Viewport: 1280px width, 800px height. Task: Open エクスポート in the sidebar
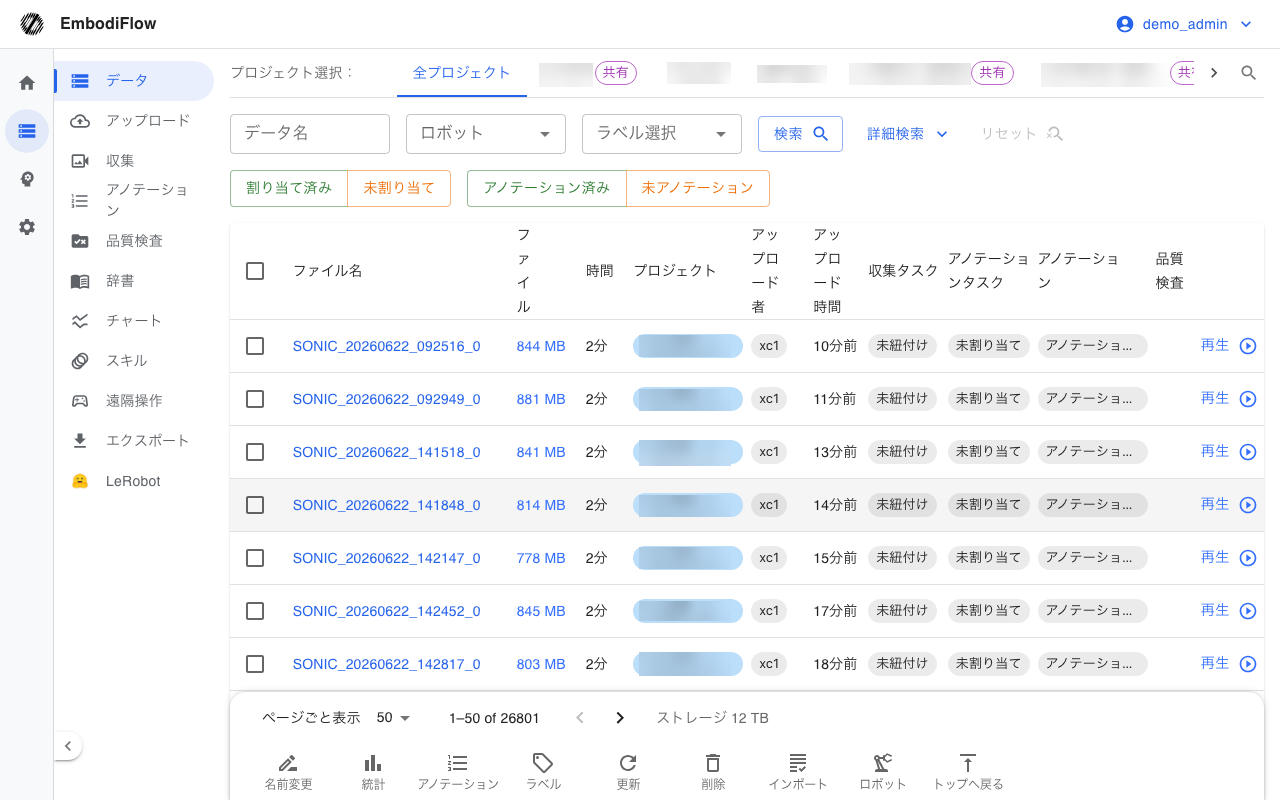[134, 441]
